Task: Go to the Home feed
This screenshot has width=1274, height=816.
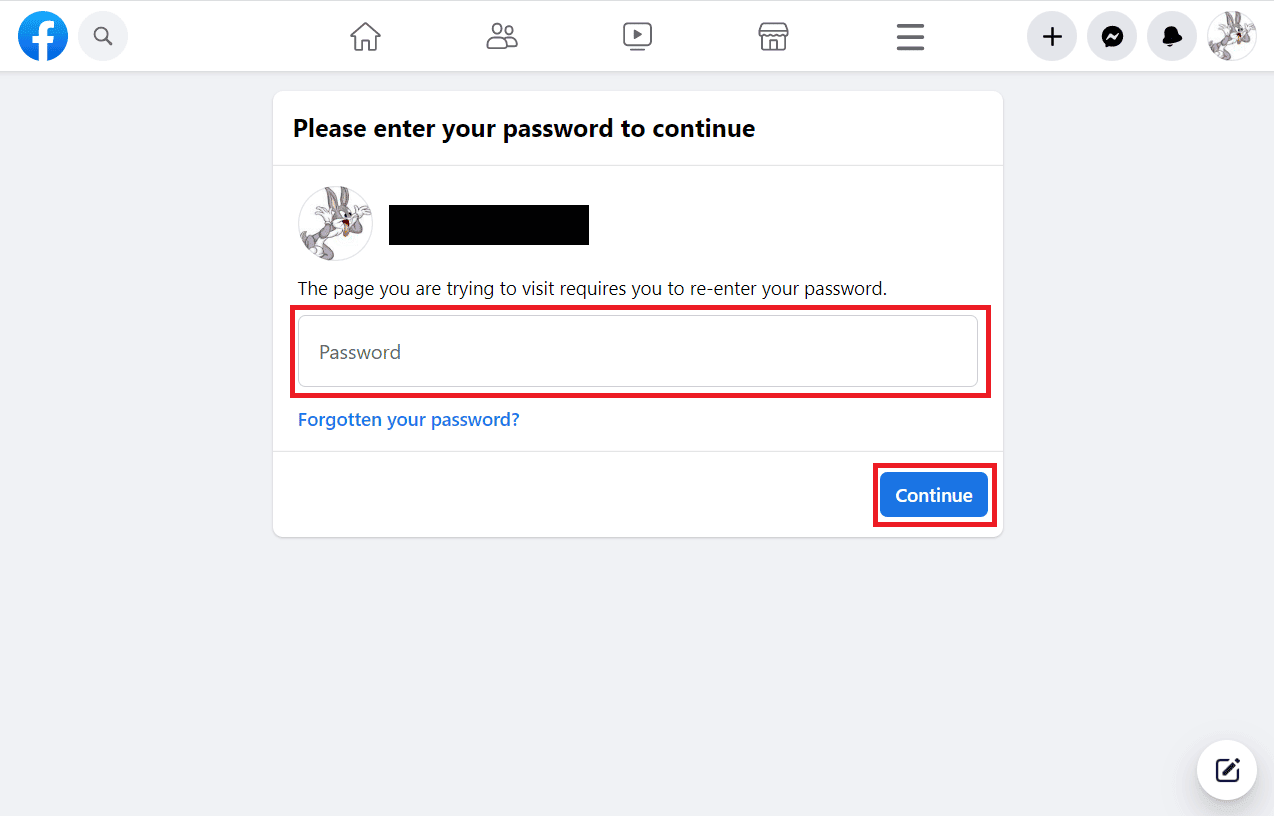Action: [x=365, y=36]
